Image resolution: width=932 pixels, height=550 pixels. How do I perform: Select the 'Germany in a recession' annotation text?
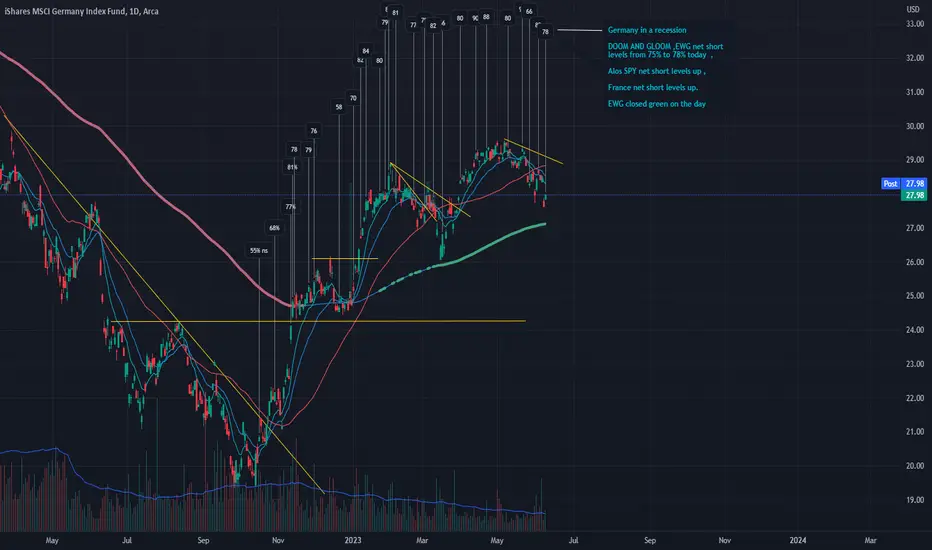[647, 30]
